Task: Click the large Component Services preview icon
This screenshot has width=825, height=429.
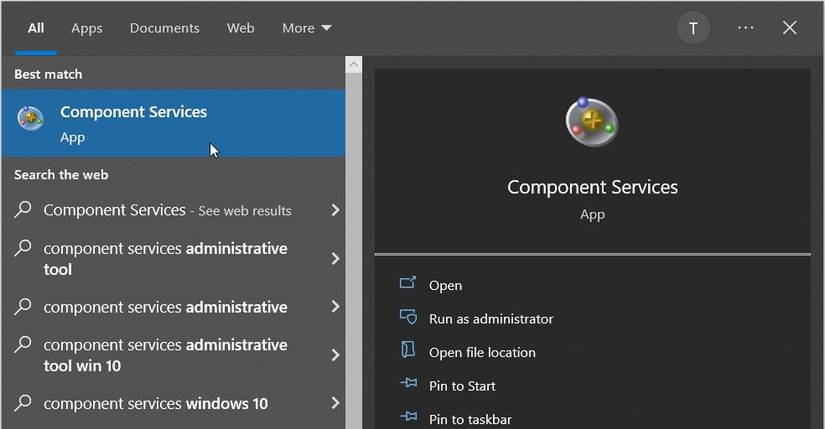Action: pos(592,123)
